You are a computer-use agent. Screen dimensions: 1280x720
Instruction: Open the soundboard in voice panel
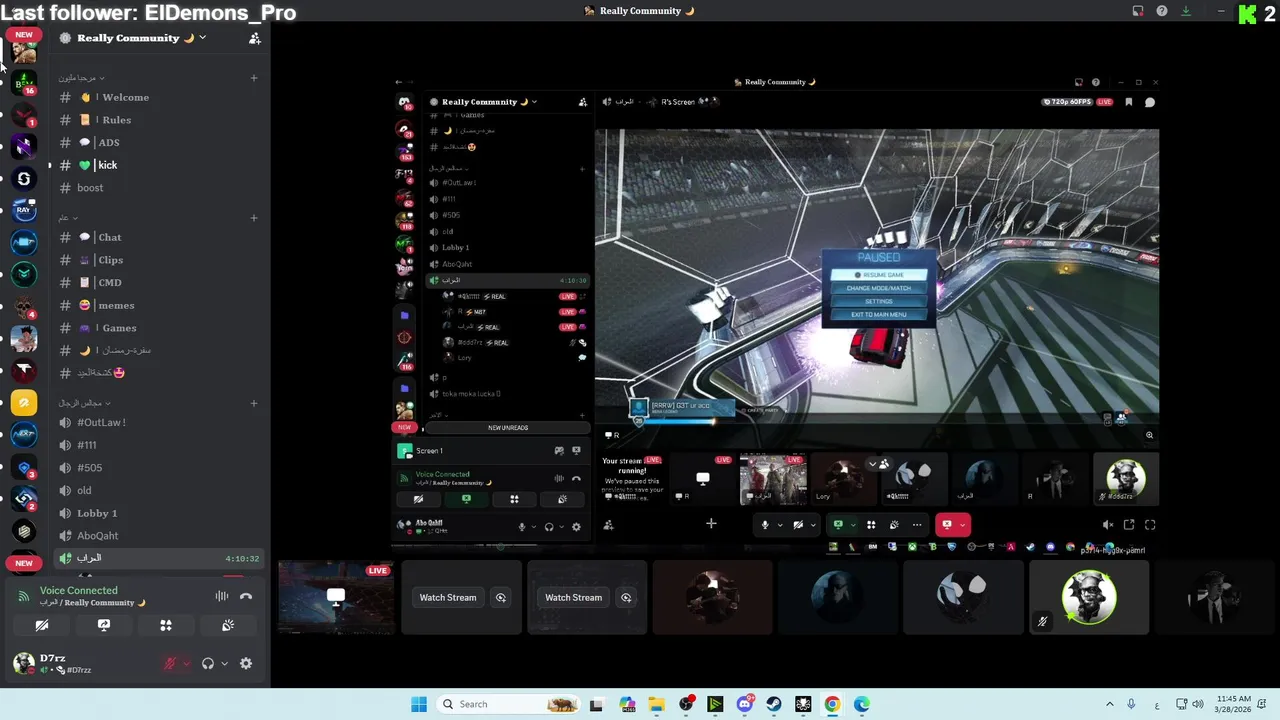pyautogui.click(x=228, y=625)
